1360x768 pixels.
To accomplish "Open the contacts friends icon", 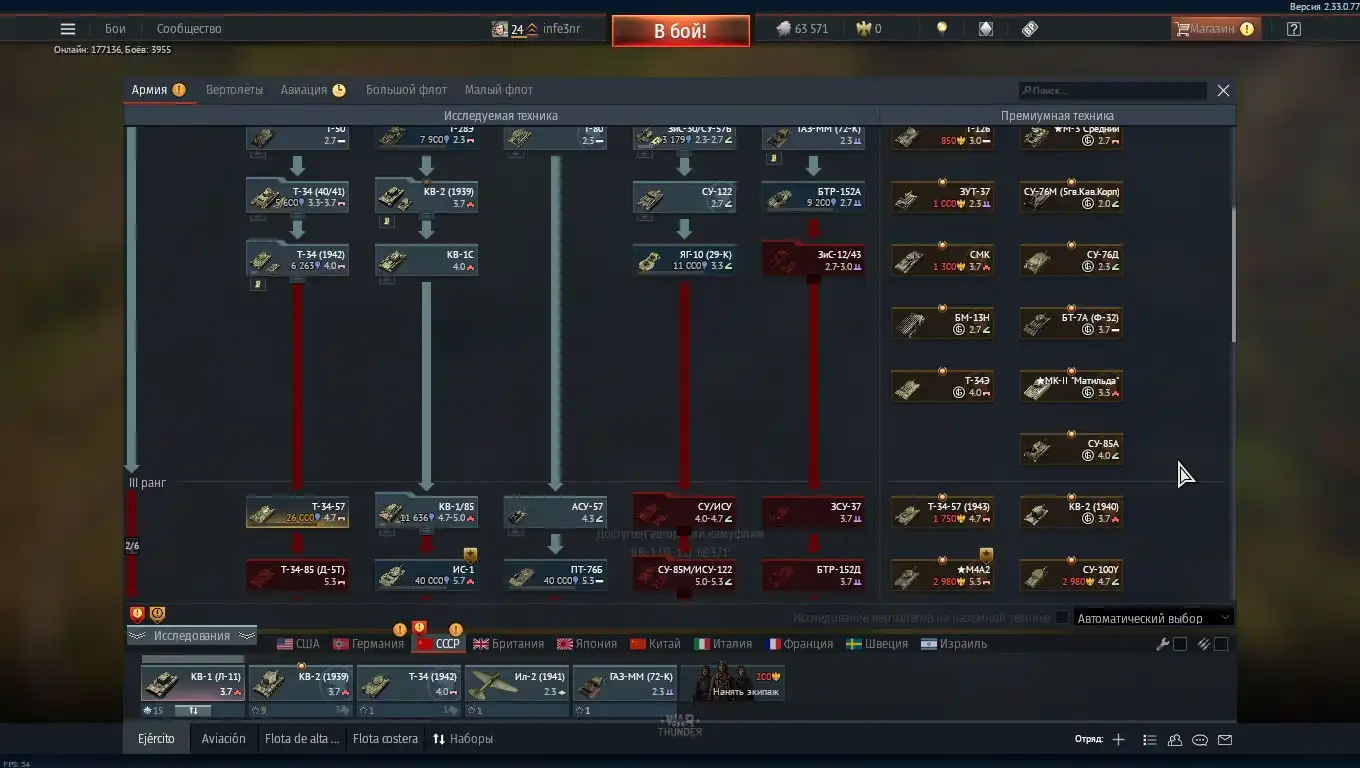I will pyautogui.click(x=1175, y=740).
